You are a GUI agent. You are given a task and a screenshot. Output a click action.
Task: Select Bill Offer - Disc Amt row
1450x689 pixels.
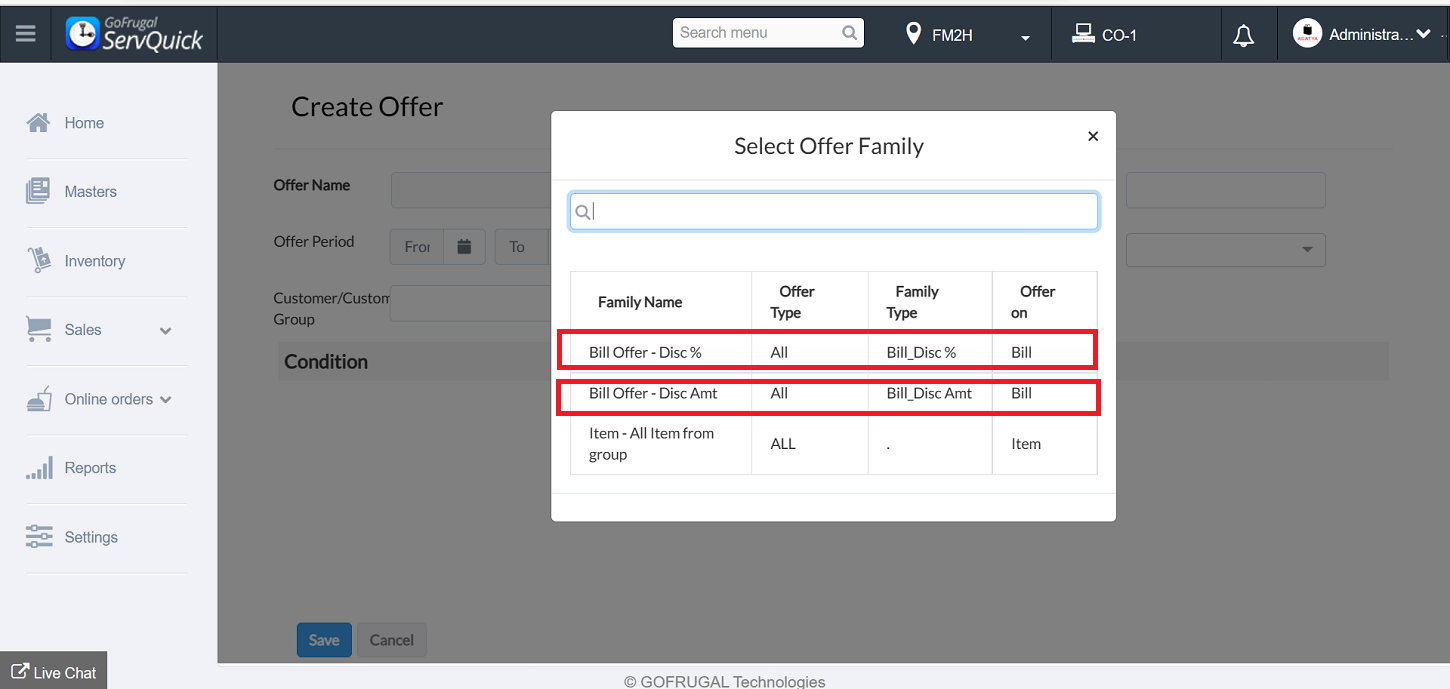pyautogui.click(x=653, y=393)
